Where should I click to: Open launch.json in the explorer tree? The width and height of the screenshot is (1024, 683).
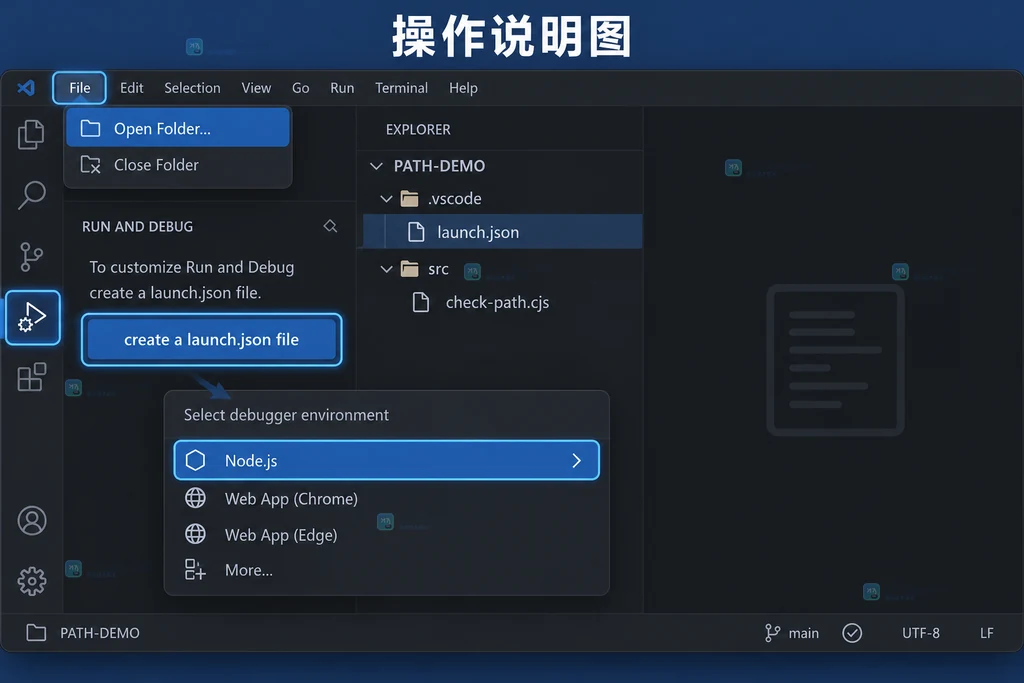502,232
